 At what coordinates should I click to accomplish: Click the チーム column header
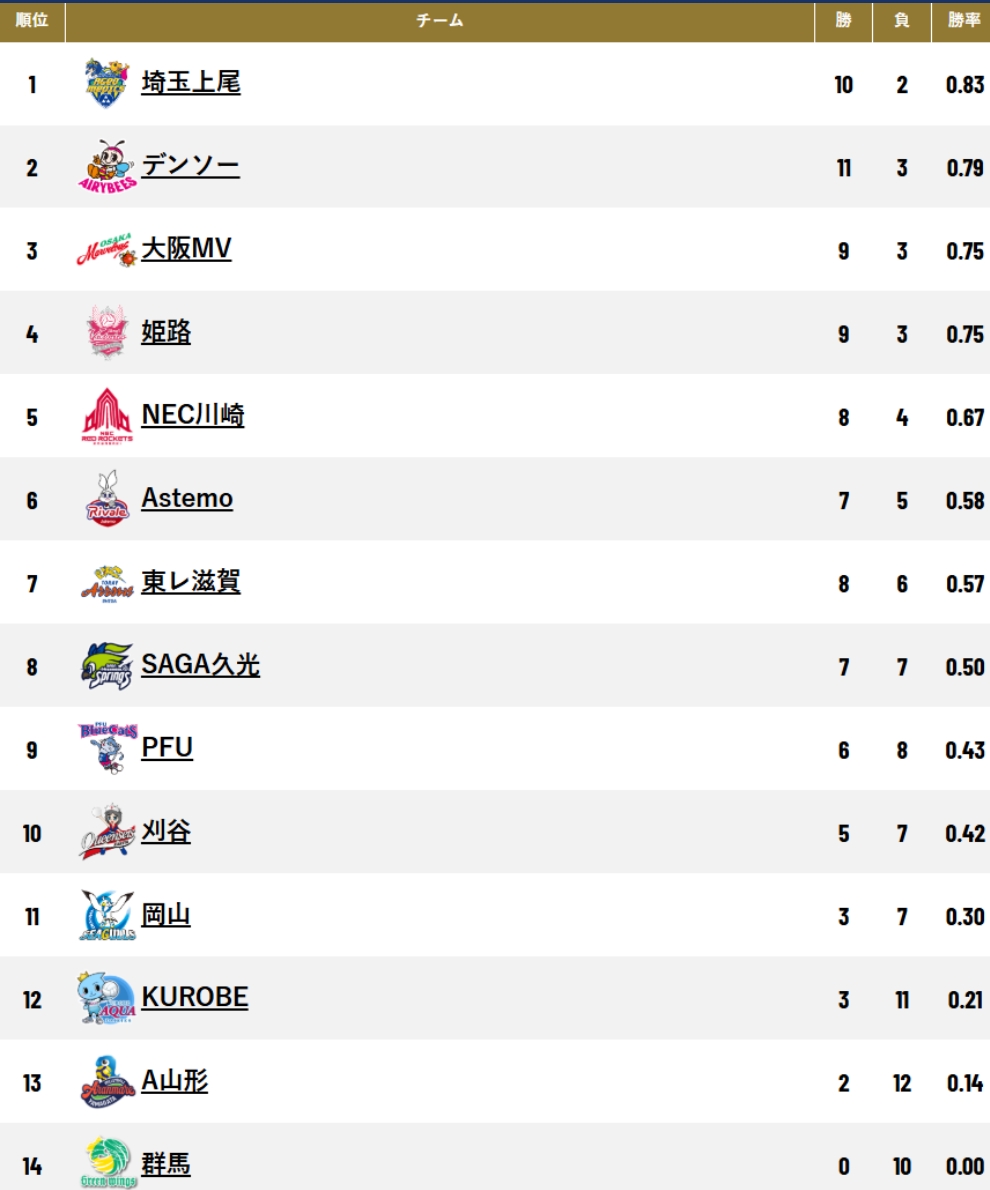(440, 20)
